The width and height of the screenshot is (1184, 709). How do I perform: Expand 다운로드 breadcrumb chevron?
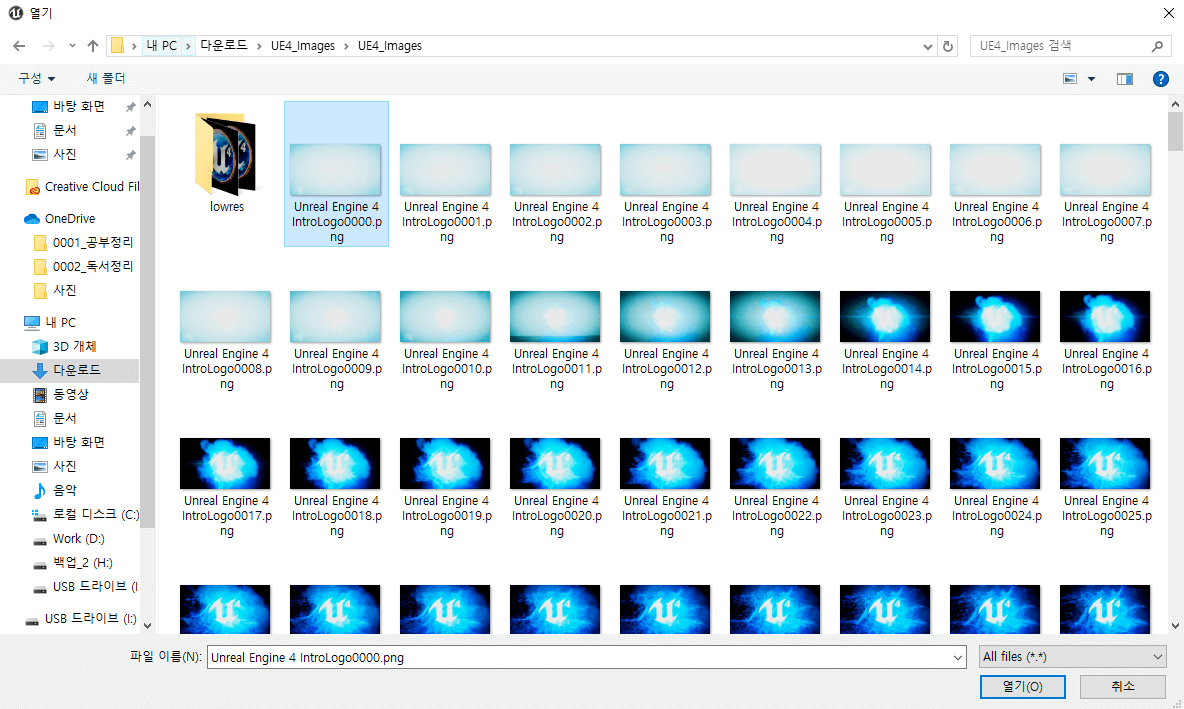pyautogui.click(x=258, y=46)
